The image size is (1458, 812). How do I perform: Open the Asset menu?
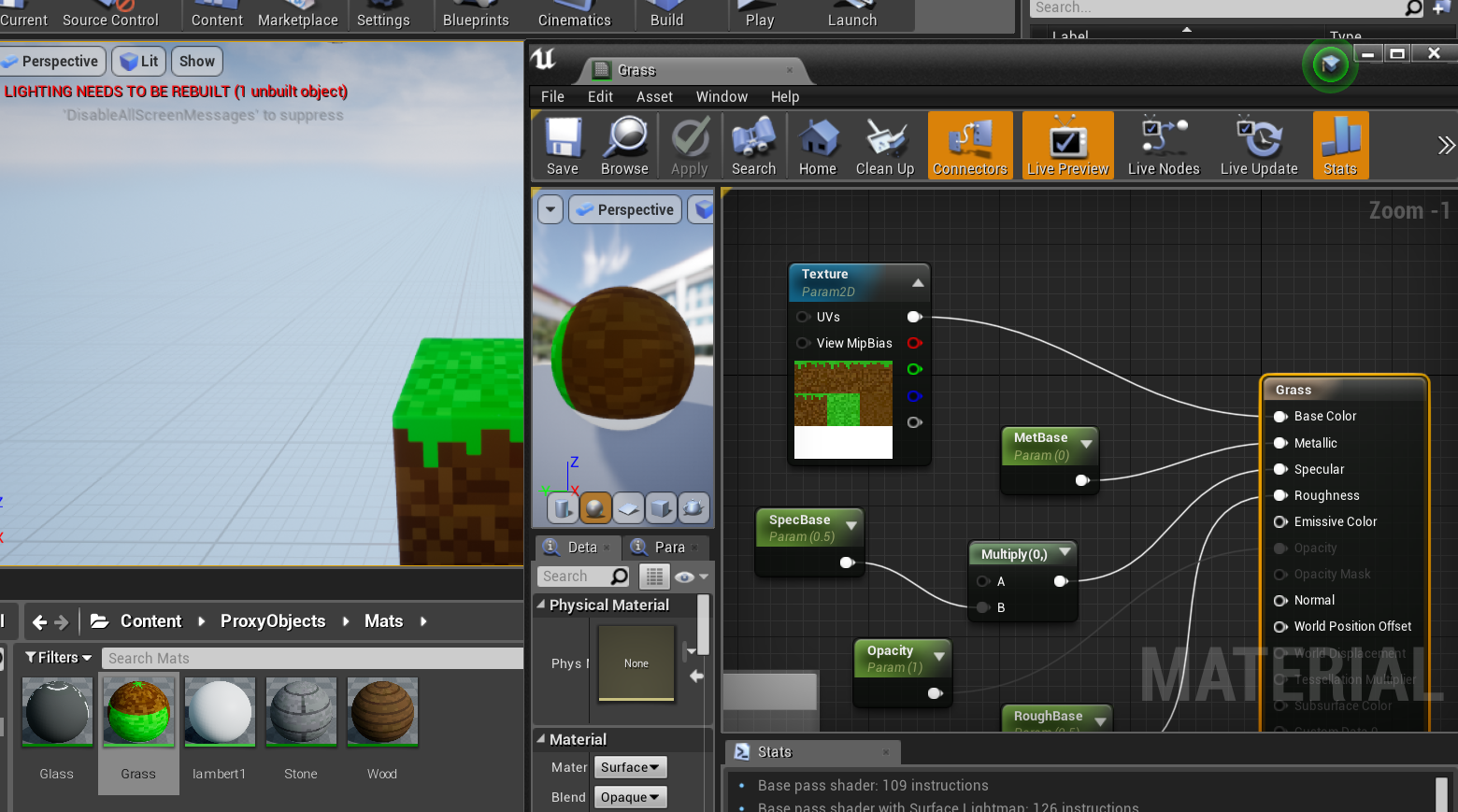click(x=654, y=96)
